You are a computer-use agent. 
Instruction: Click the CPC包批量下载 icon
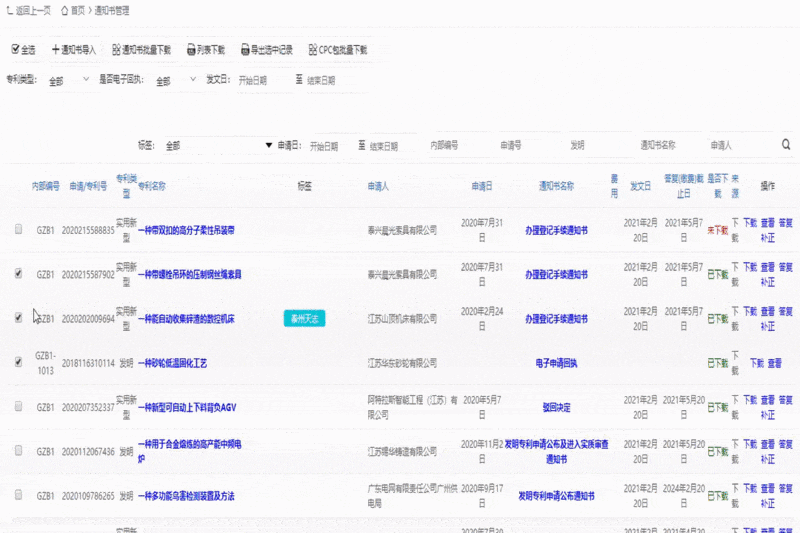click(x=312, y=49)
